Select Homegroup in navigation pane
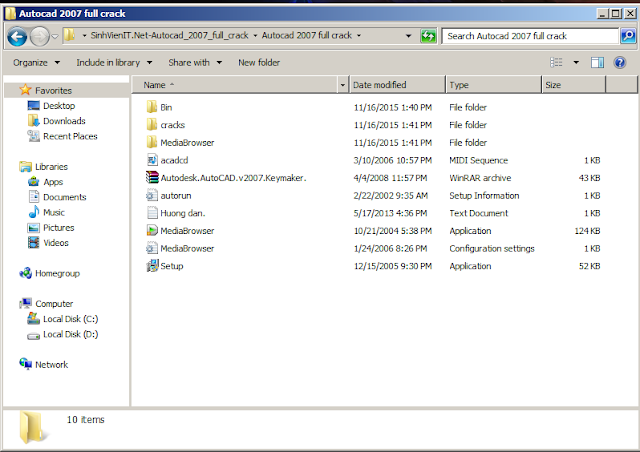640x452 pixels. point(57,273)
